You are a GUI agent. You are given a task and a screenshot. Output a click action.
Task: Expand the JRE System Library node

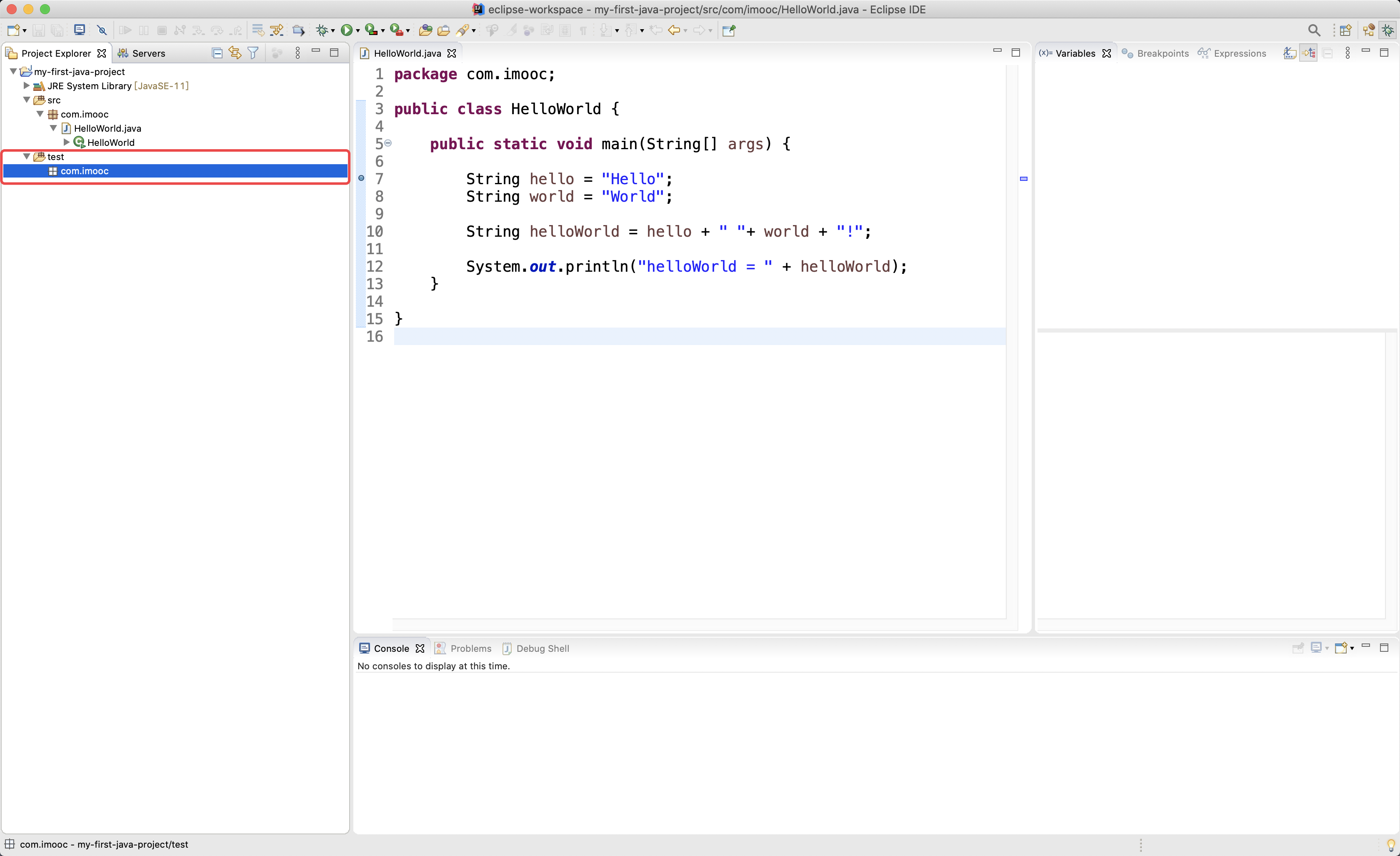click(26, 86)
